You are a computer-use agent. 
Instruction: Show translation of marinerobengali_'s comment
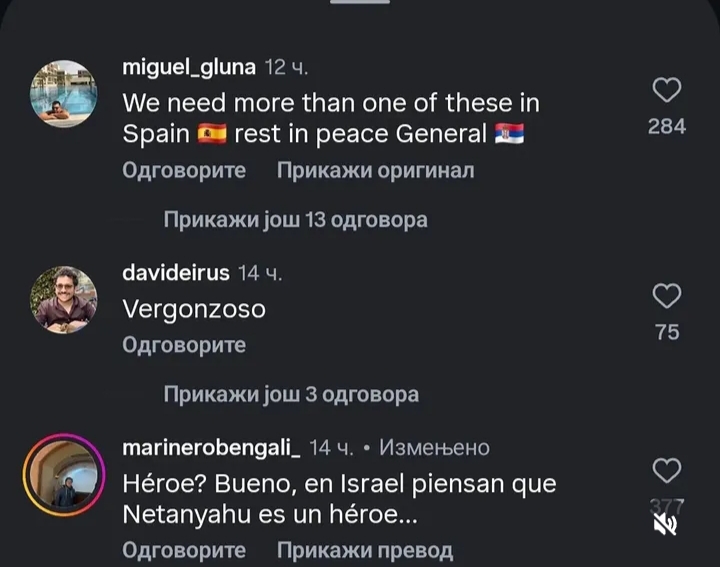pyautogui.click(x=365, y=550)
